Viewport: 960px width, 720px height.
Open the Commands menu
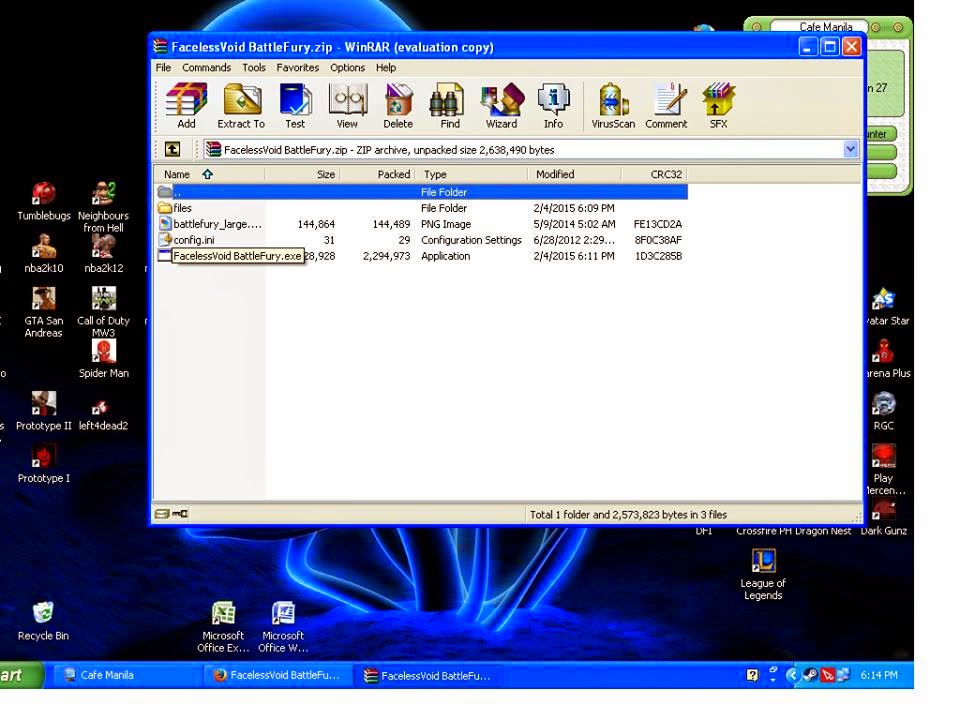tap(206, 67)
